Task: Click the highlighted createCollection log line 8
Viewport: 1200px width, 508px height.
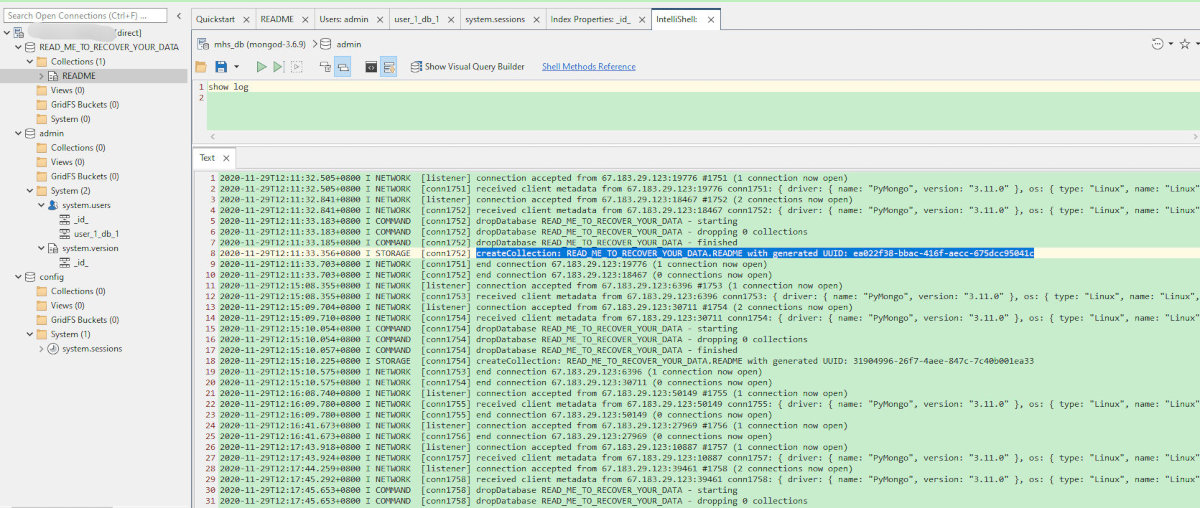Action: (x=755, y=253)
